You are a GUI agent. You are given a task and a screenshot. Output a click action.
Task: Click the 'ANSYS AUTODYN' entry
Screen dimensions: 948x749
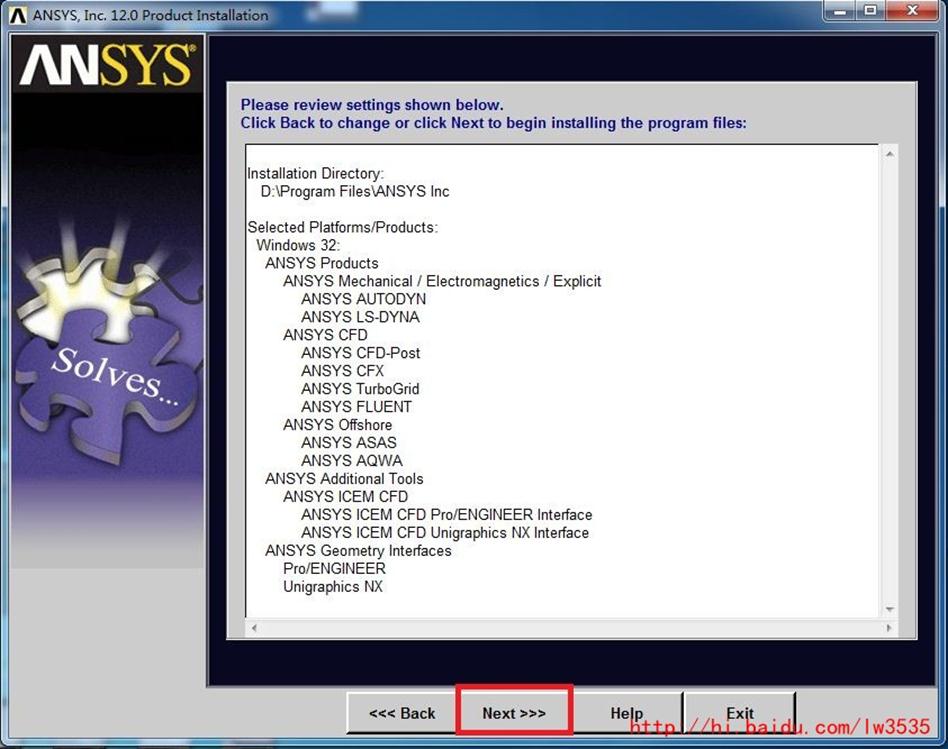tap(363, 299)
